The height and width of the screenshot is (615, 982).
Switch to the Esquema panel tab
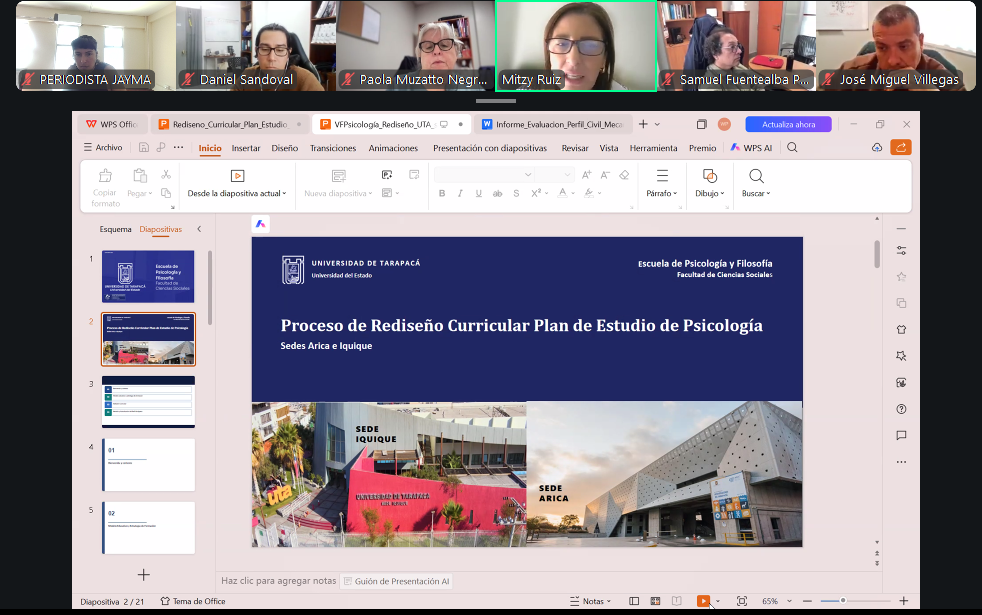pos(115,229)
